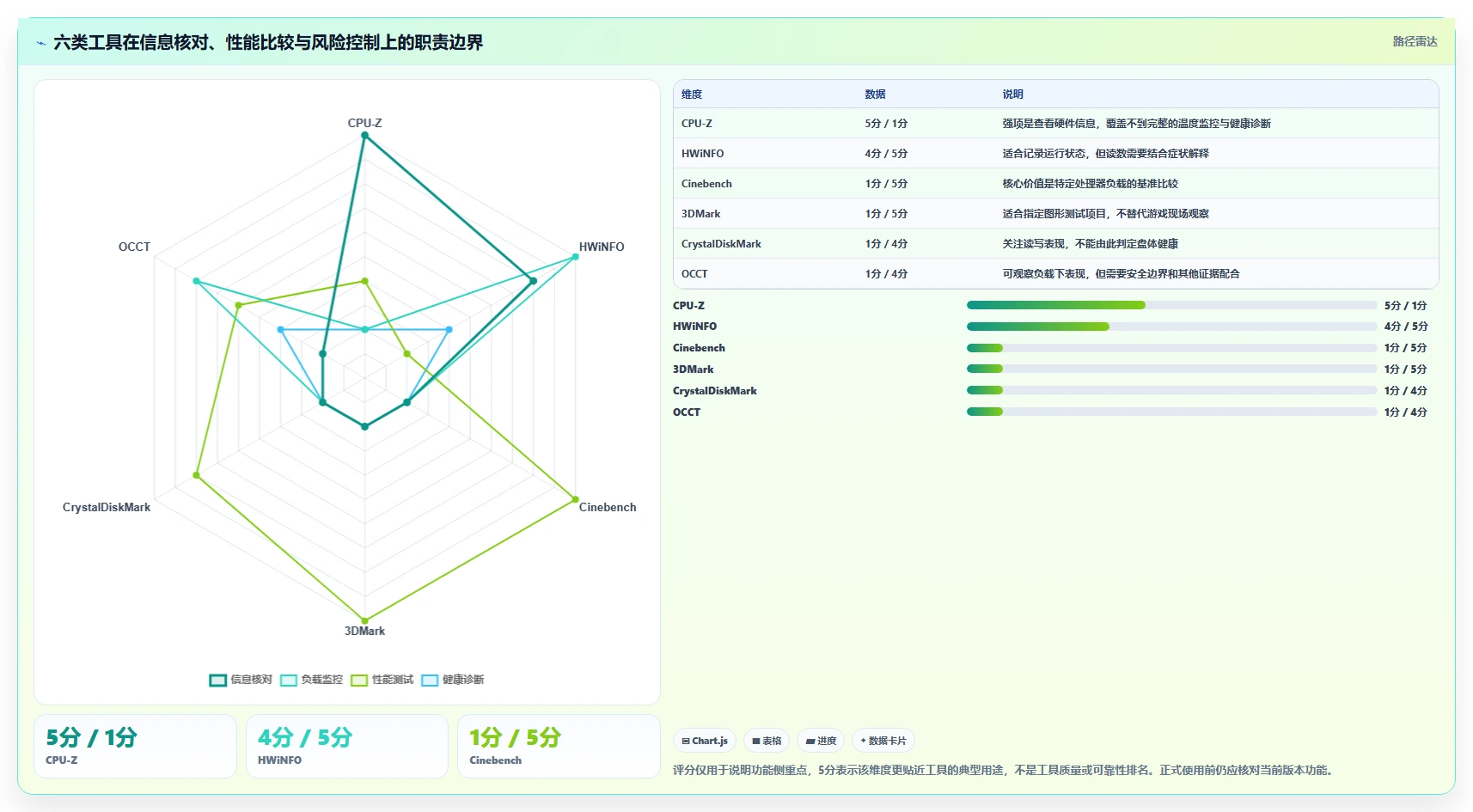Click the 负载监控 data point at HWiNFO
Image resolution: width=1473 pixels, height=812 pixels.
[575, 256]
